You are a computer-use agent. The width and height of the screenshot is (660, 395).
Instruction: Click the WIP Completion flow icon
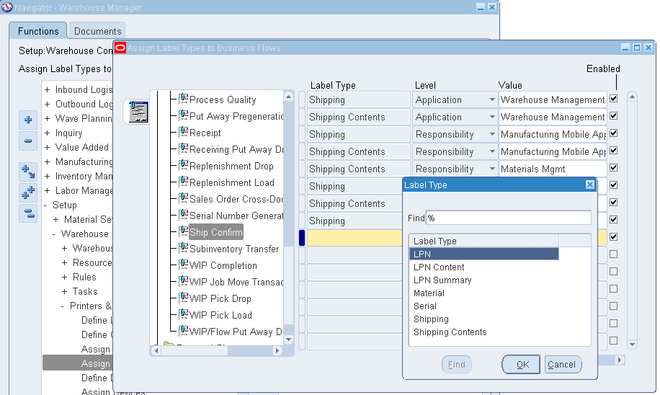point(183,265)
